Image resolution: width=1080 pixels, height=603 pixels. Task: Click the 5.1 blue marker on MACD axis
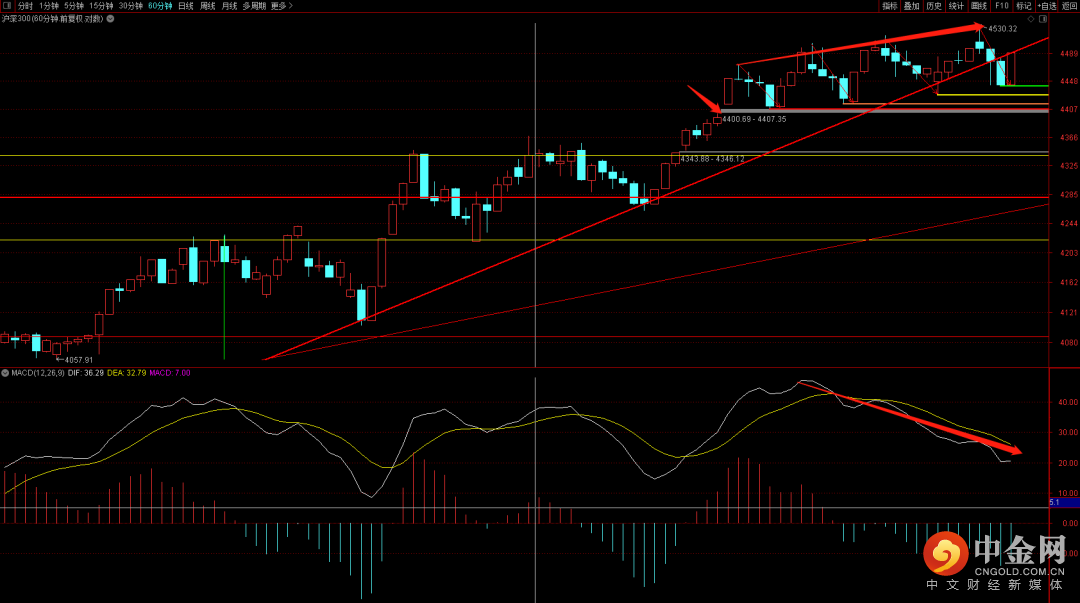pos(1063,502)
